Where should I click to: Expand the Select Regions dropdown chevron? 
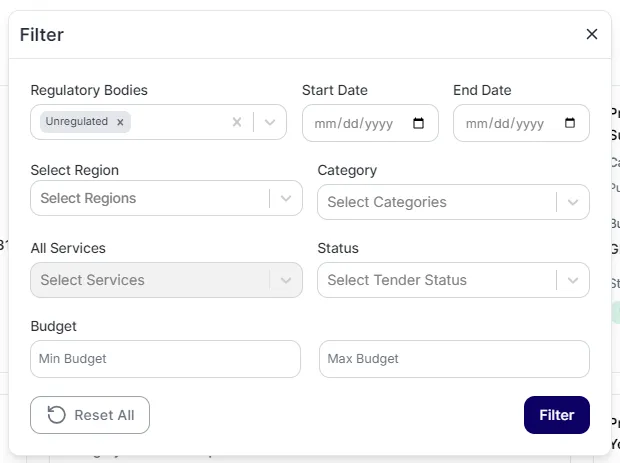(286, 198)
